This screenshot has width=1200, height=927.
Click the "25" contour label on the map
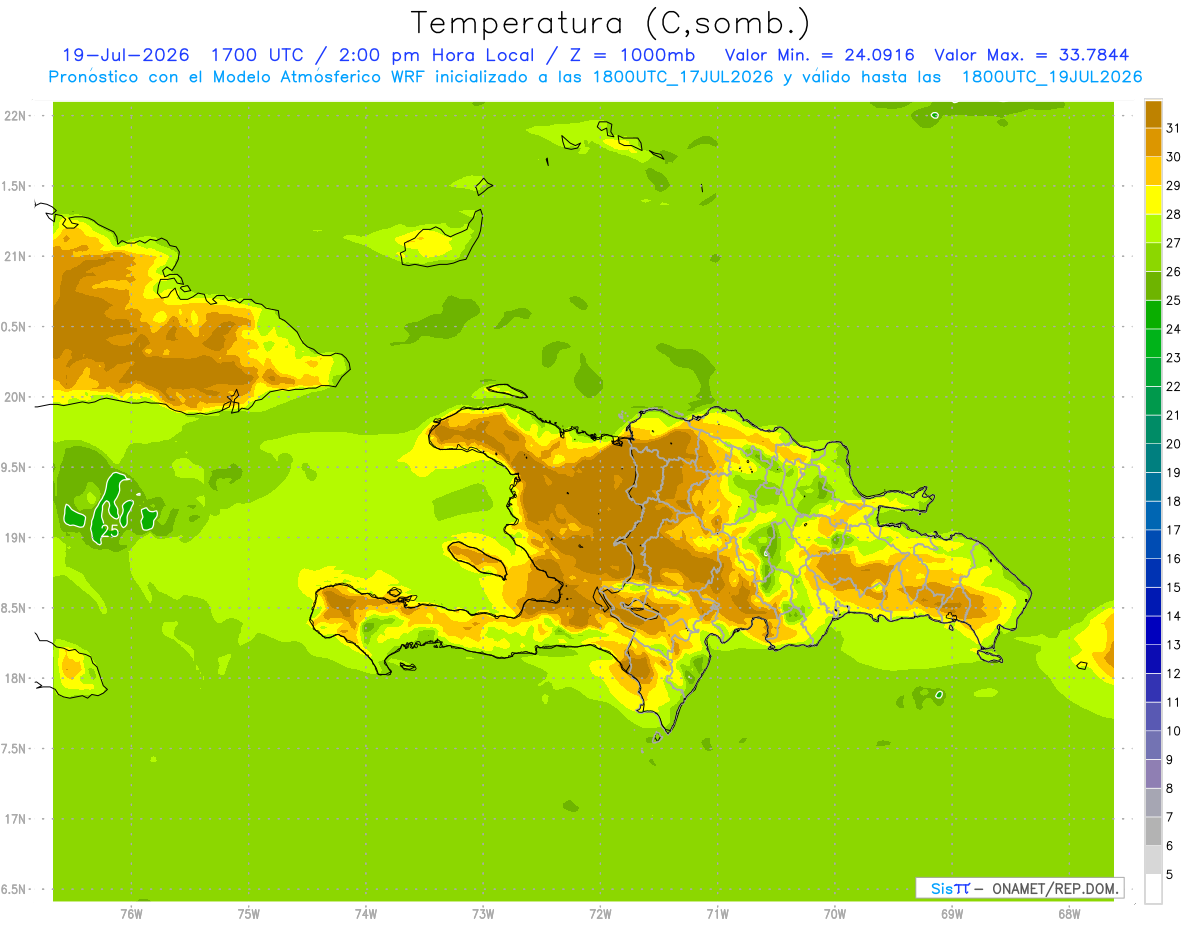[x=110, y=532]
